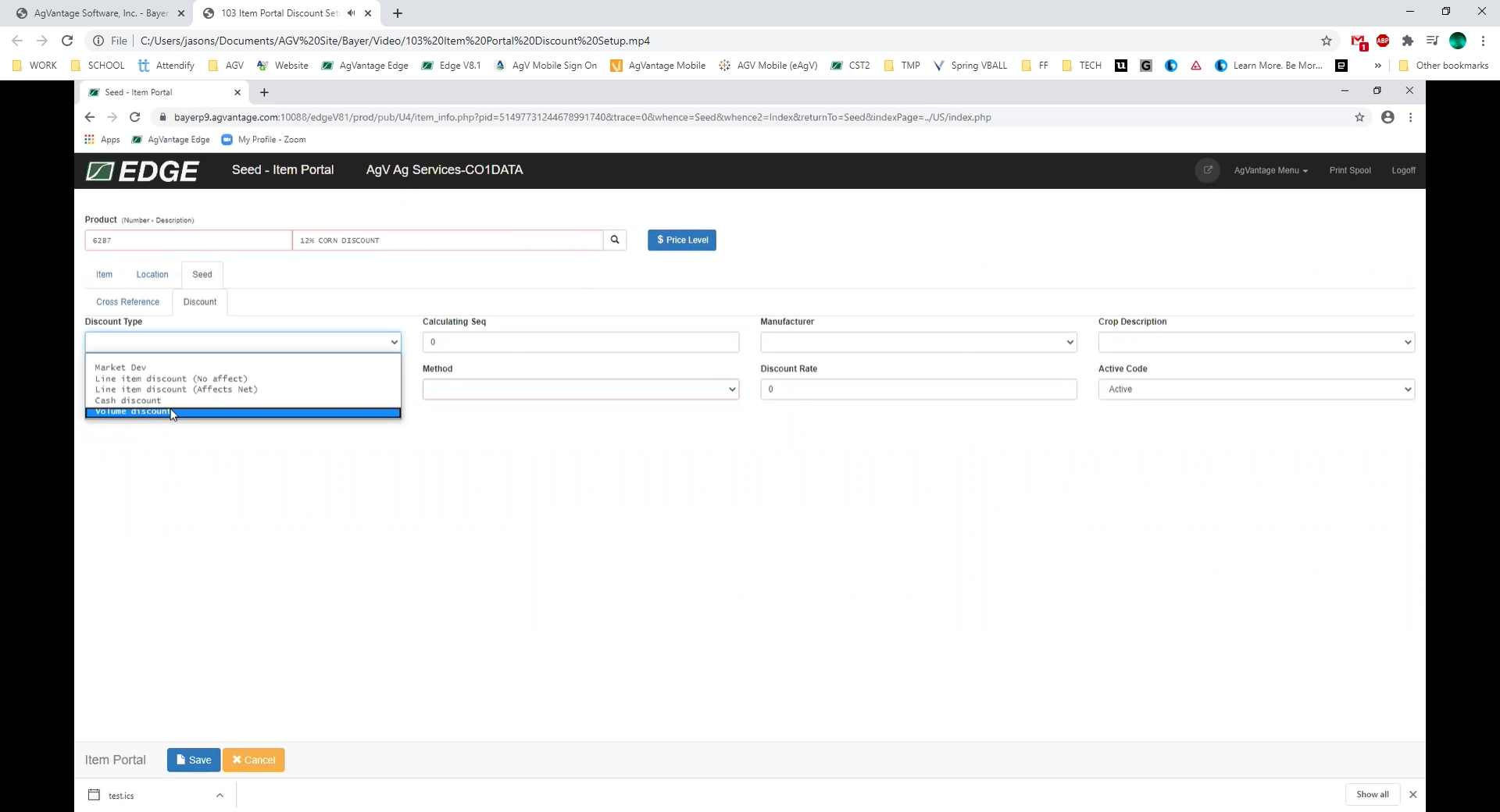This screenshot has height=812, width=1500.
Task: Click the Discount Rate input field
Action: 919,389
